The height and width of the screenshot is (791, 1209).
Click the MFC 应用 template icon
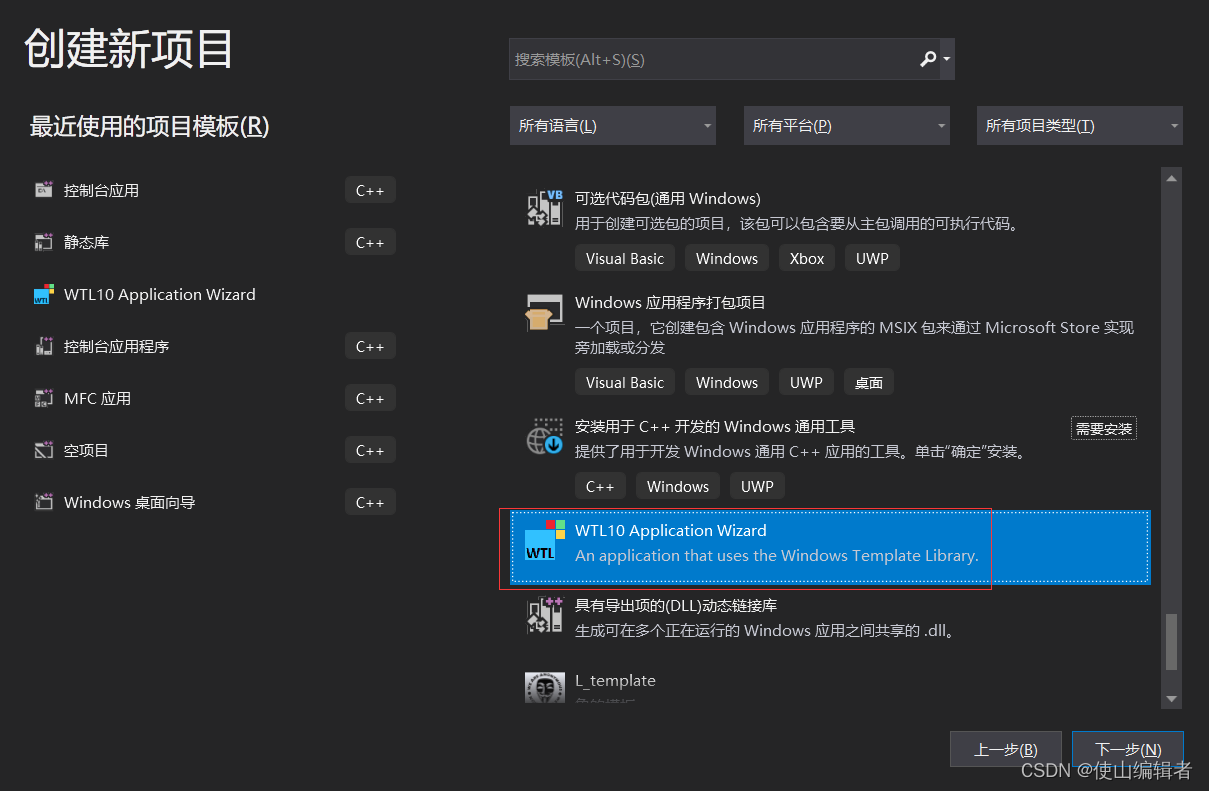pos(45,397)
